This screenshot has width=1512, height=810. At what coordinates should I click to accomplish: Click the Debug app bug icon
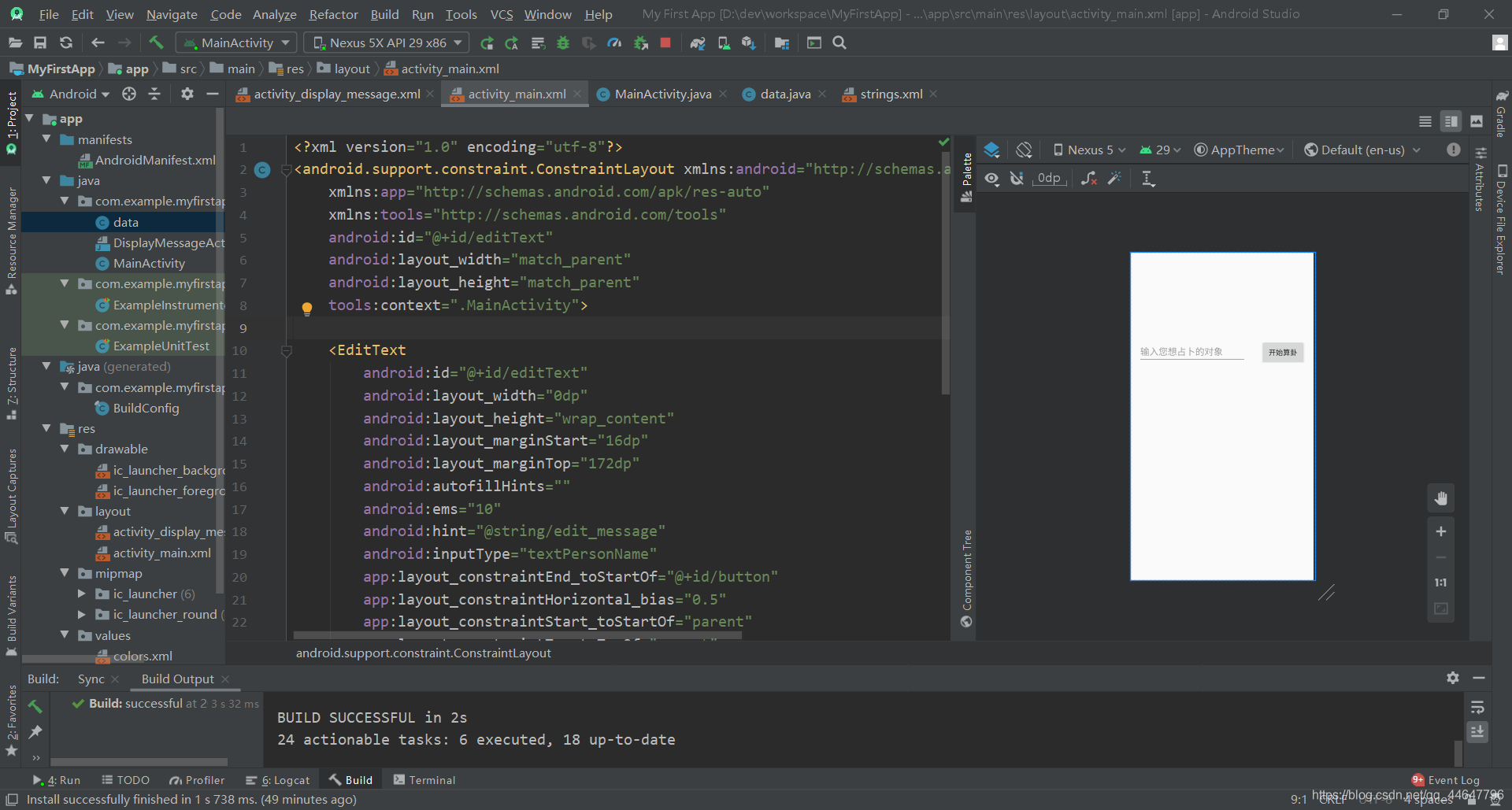coord(563,43)
